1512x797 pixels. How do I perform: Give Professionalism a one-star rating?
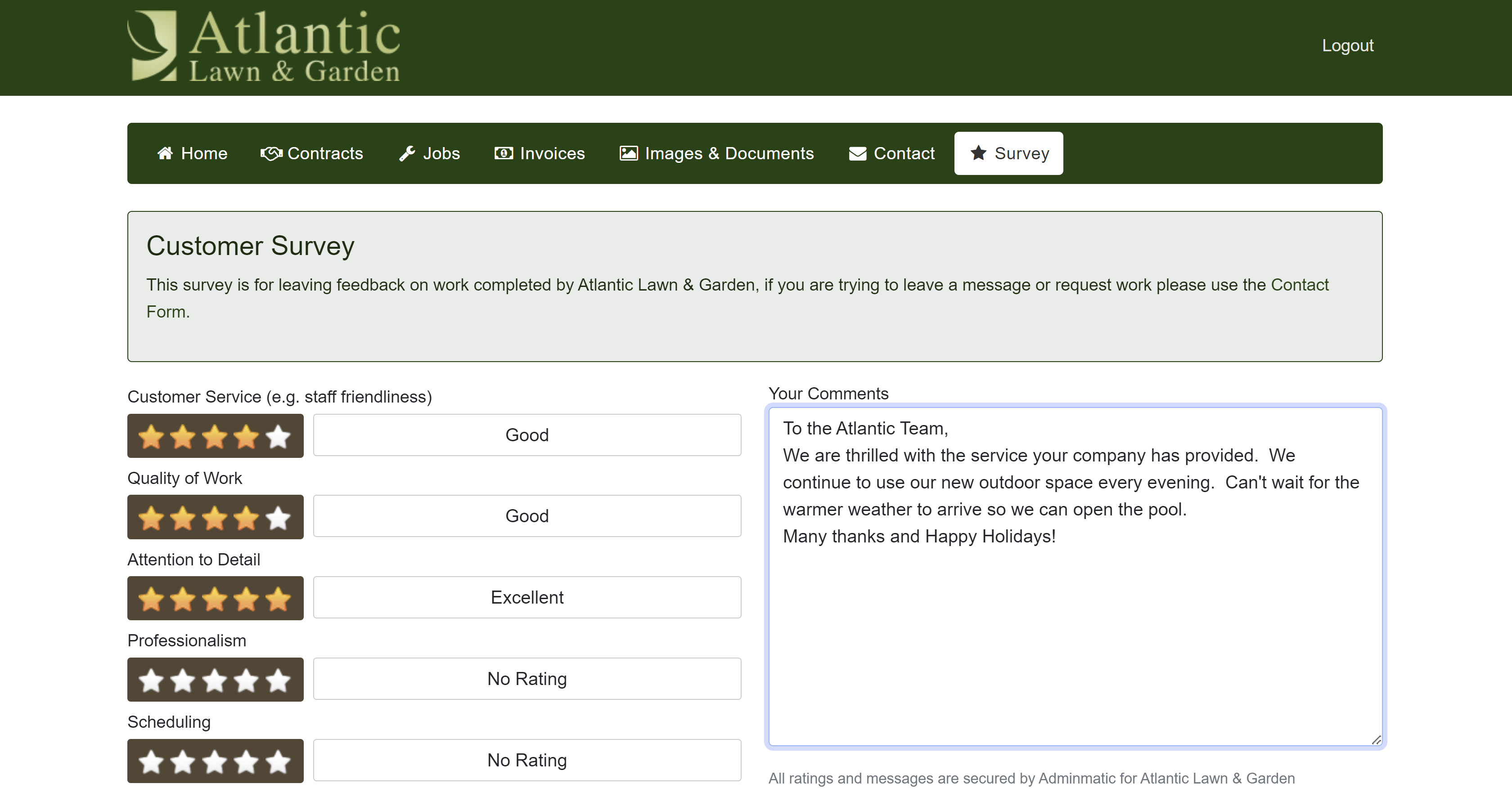(x=151, y=681)
